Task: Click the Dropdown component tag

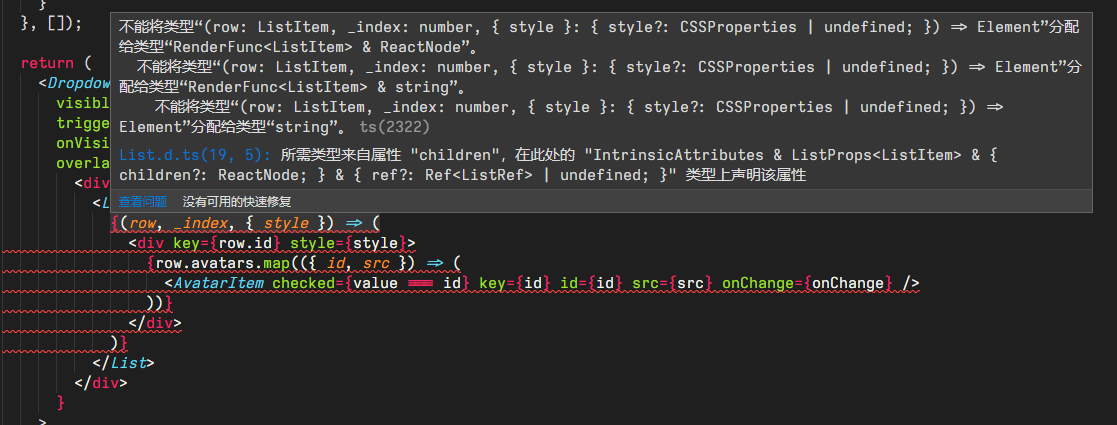Action: tap(78, 83)
